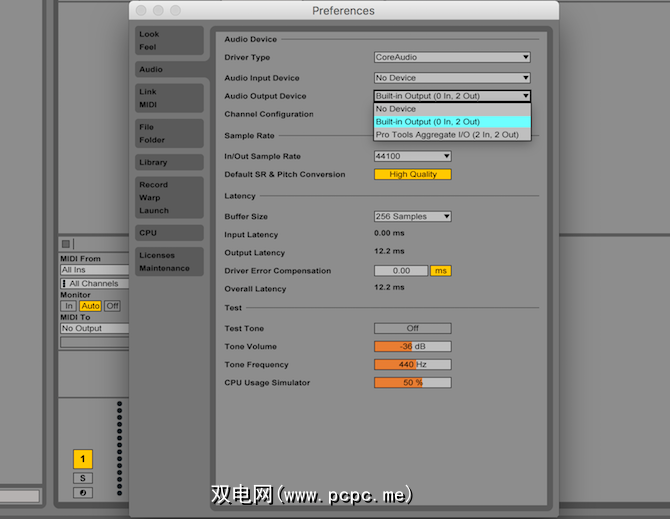
Task: Click the clip stop square button
Action: pos(65,244)
